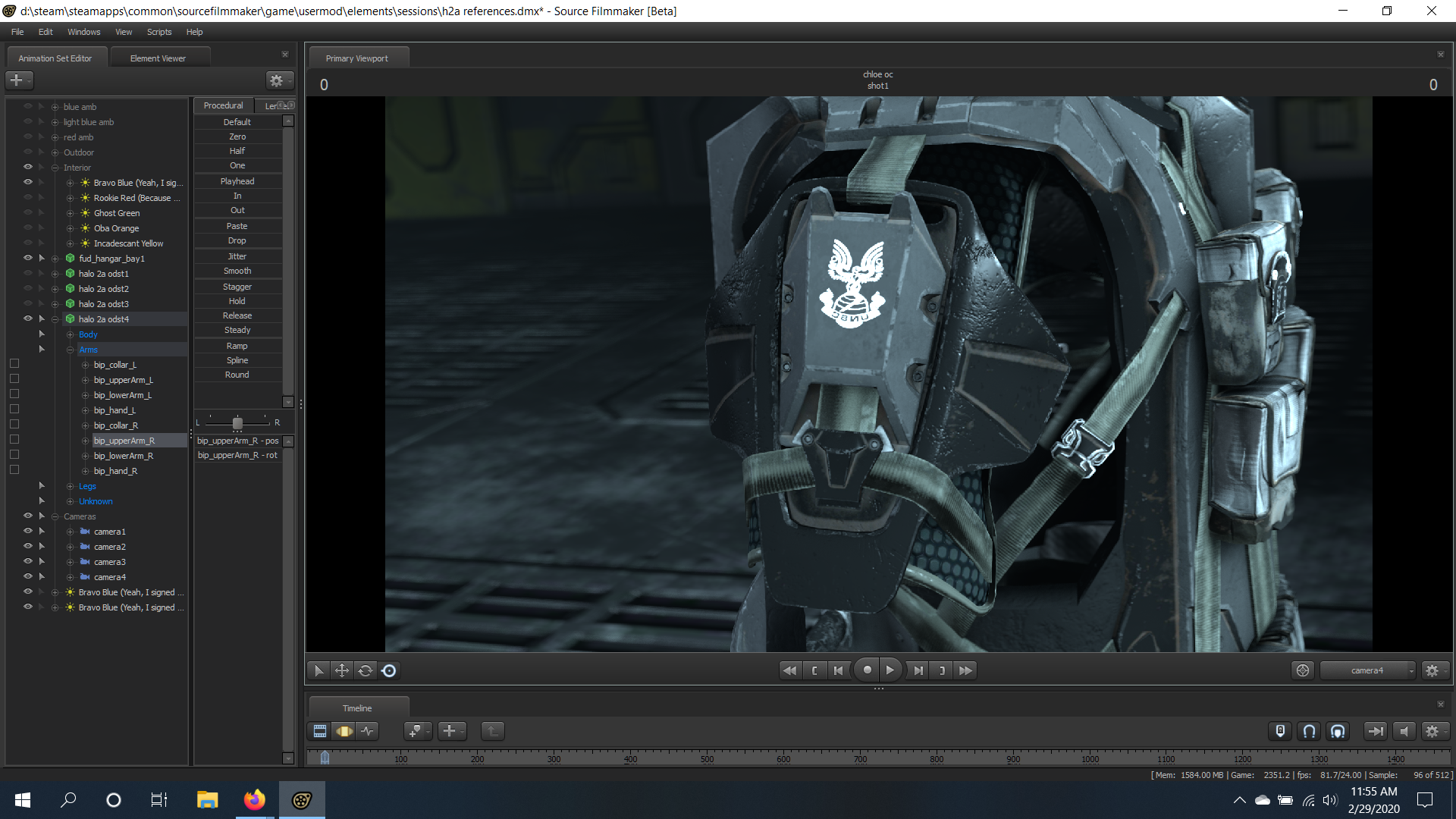Screen dimensions: 1456x819
Task: Jump to the first frame
Action: [838, 670]
